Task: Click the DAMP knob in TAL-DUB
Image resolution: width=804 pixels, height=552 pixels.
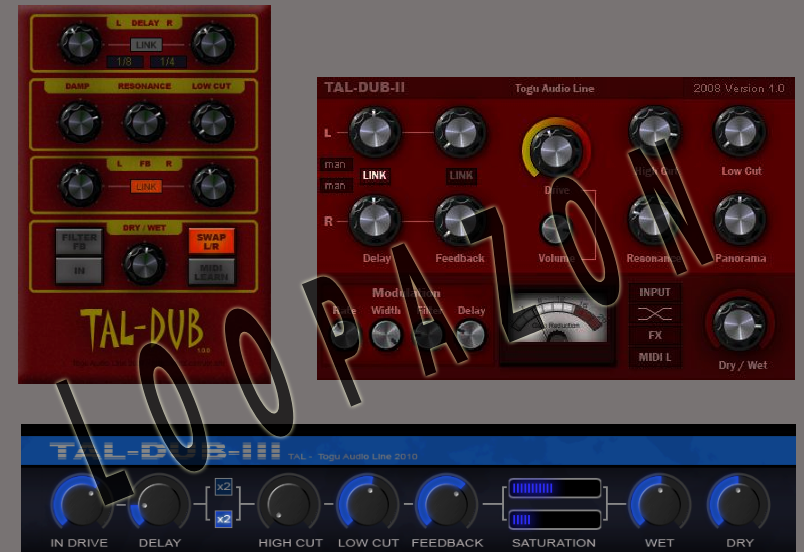Action: click(x=79, y=122)
